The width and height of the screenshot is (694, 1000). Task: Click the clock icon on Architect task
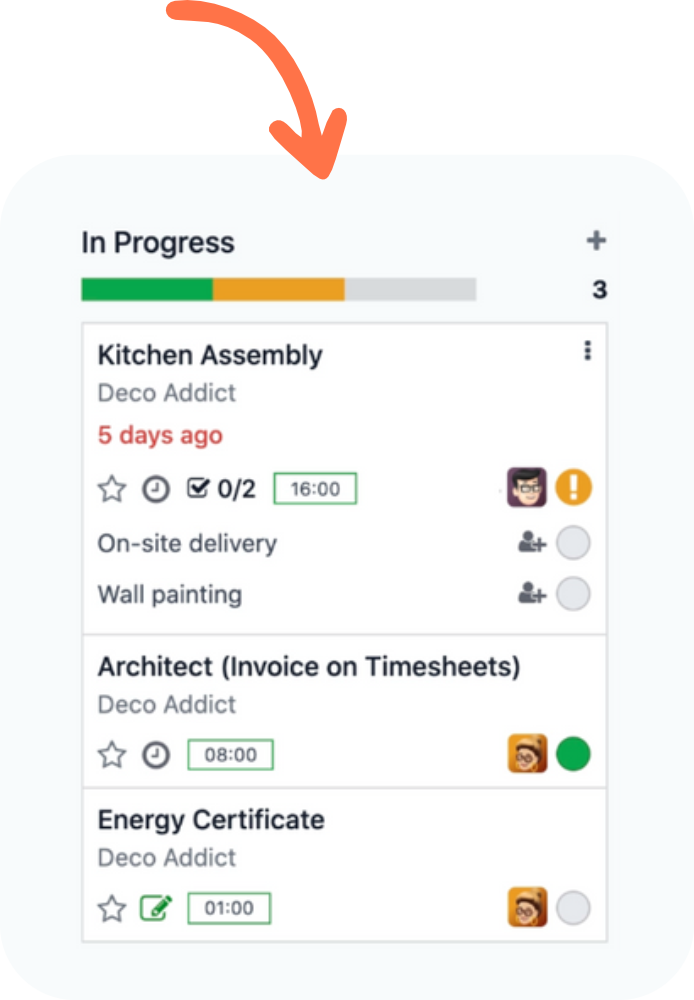tap(156, 755)
